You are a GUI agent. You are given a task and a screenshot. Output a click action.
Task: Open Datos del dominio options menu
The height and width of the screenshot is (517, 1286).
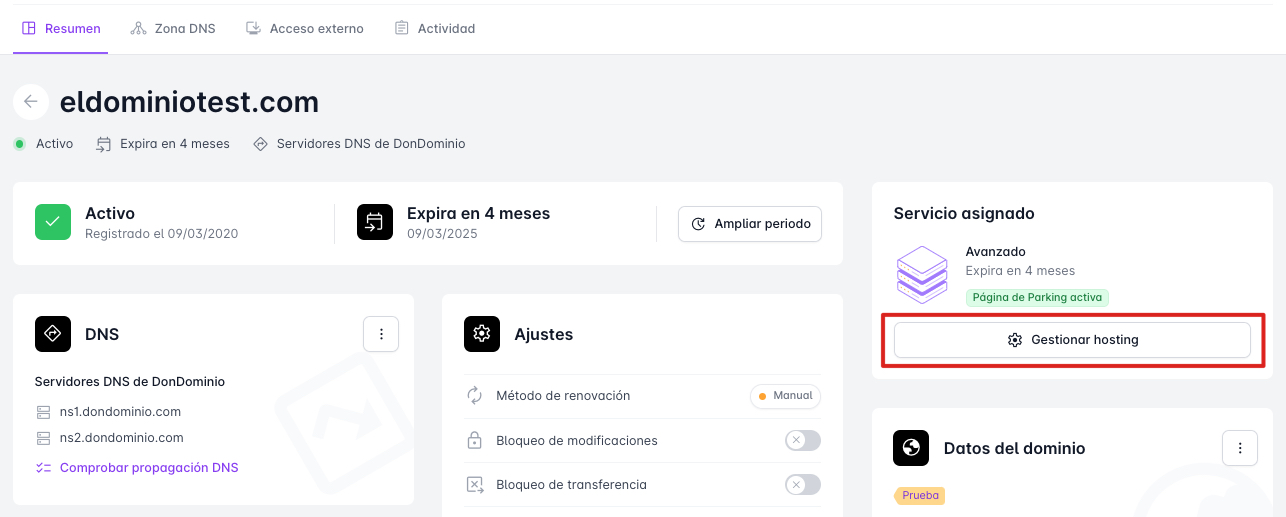[1240, 448]
